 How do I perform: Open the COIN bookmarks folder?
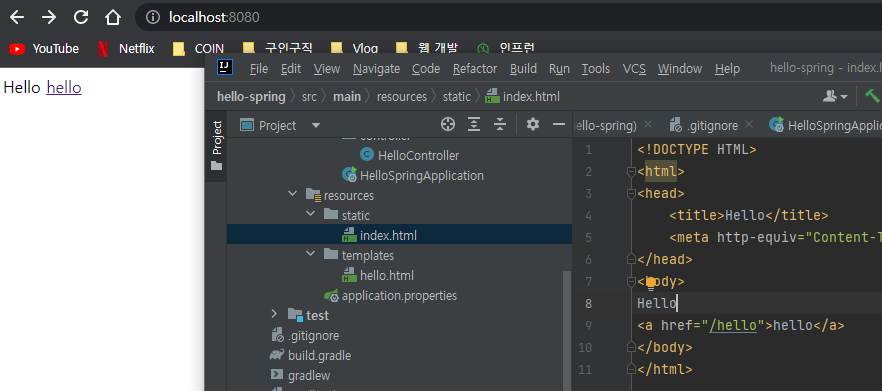199,49
